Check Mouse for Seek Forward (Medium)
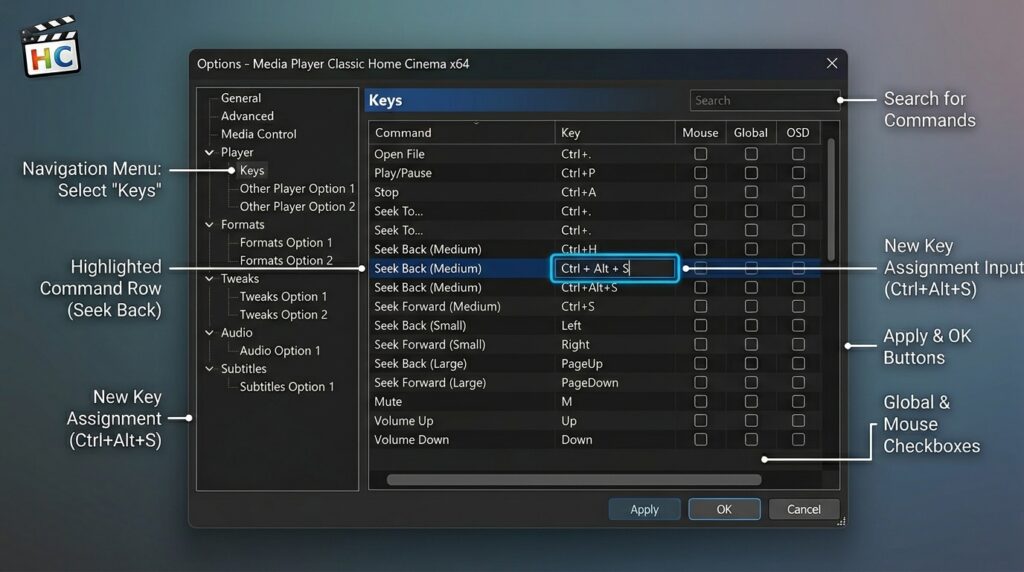The image size is (1024, 572). tap(701, 306)
